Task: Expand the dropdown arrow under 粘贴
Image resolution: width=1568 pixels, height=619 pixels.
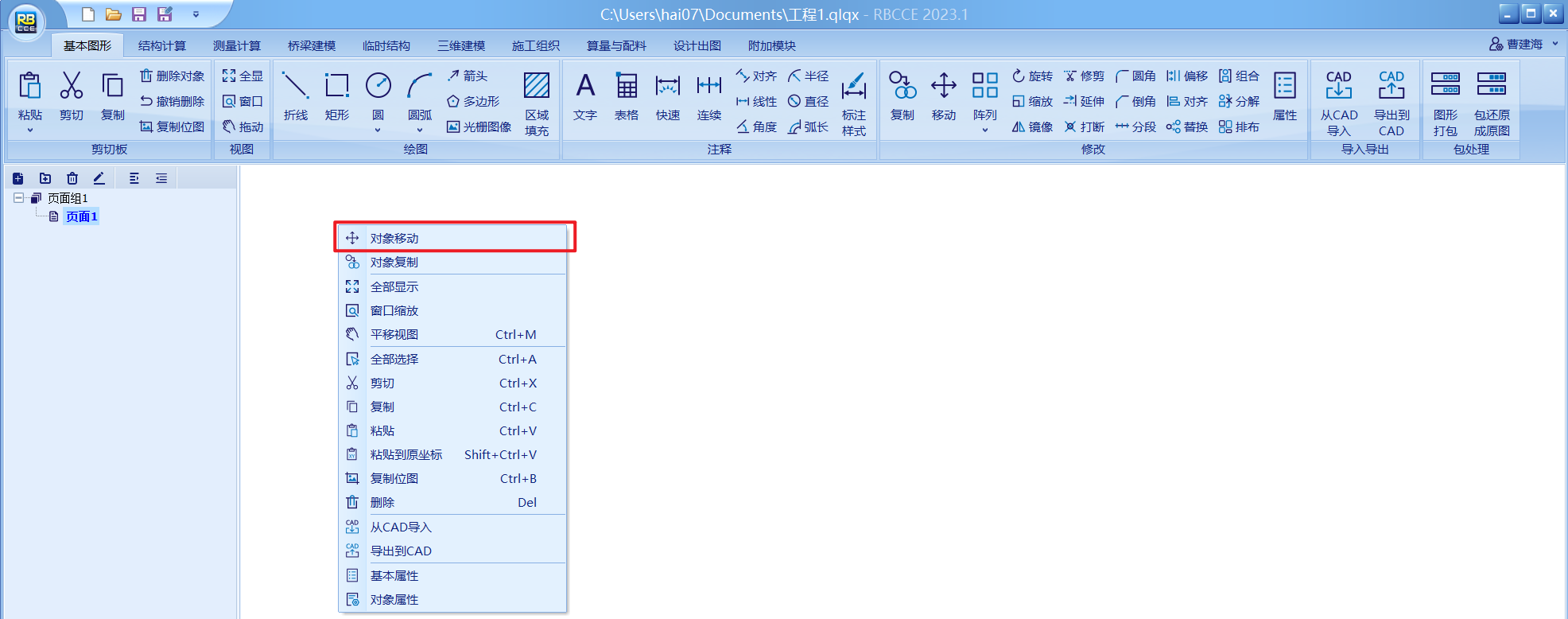Action: tap(30, 130)
